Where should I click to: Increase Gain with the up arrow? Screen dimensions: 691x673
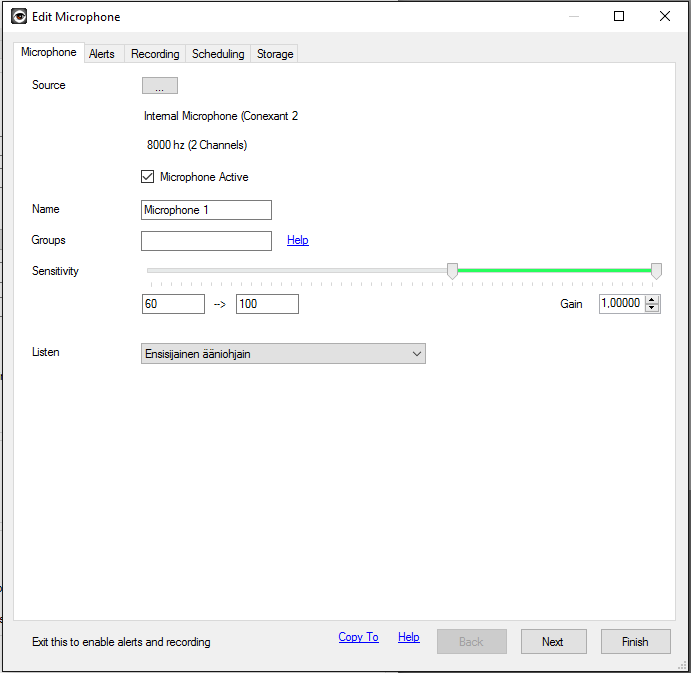pos(652,300)
